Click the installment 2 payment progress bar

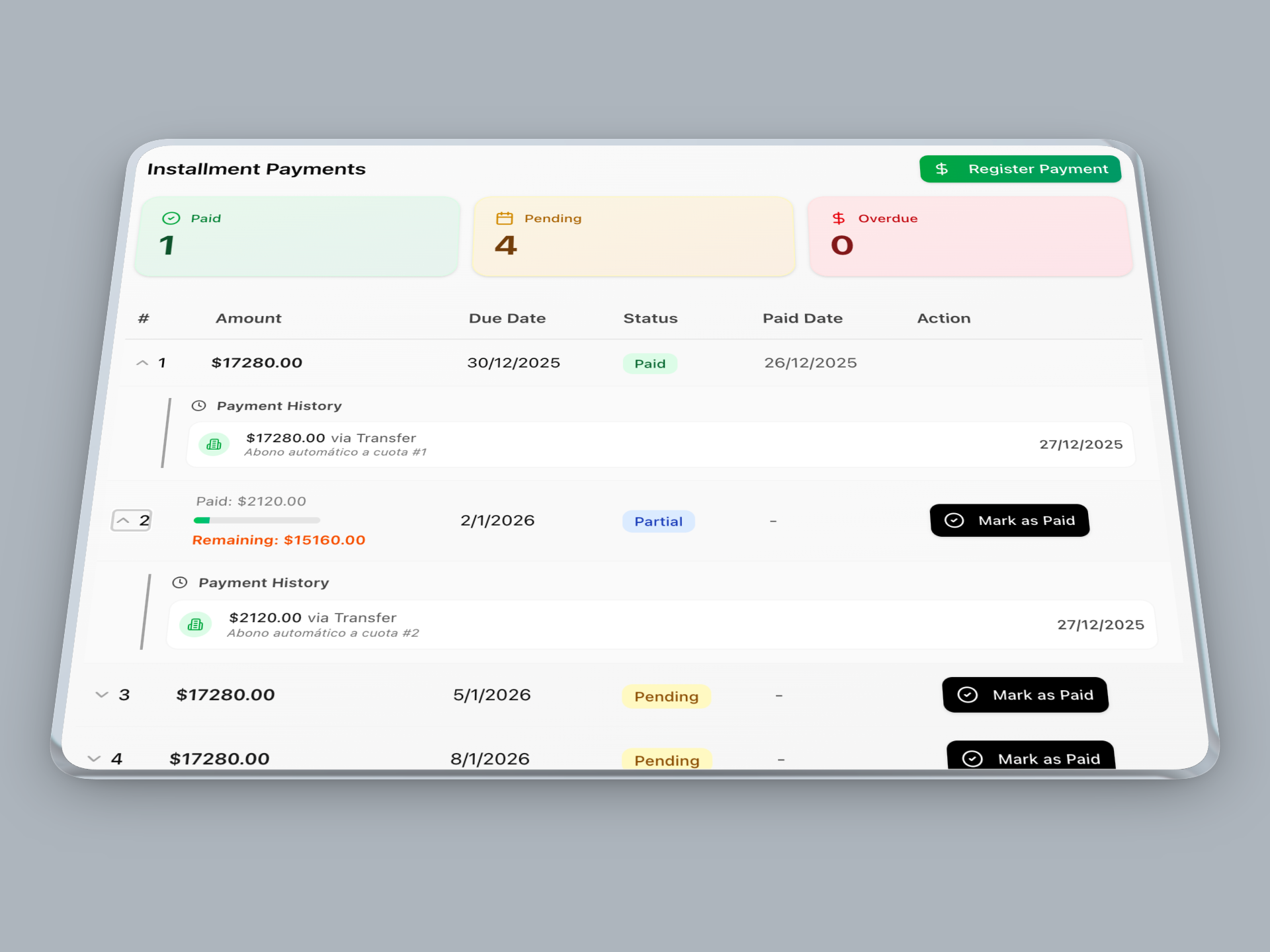click(x=257, y=520)
